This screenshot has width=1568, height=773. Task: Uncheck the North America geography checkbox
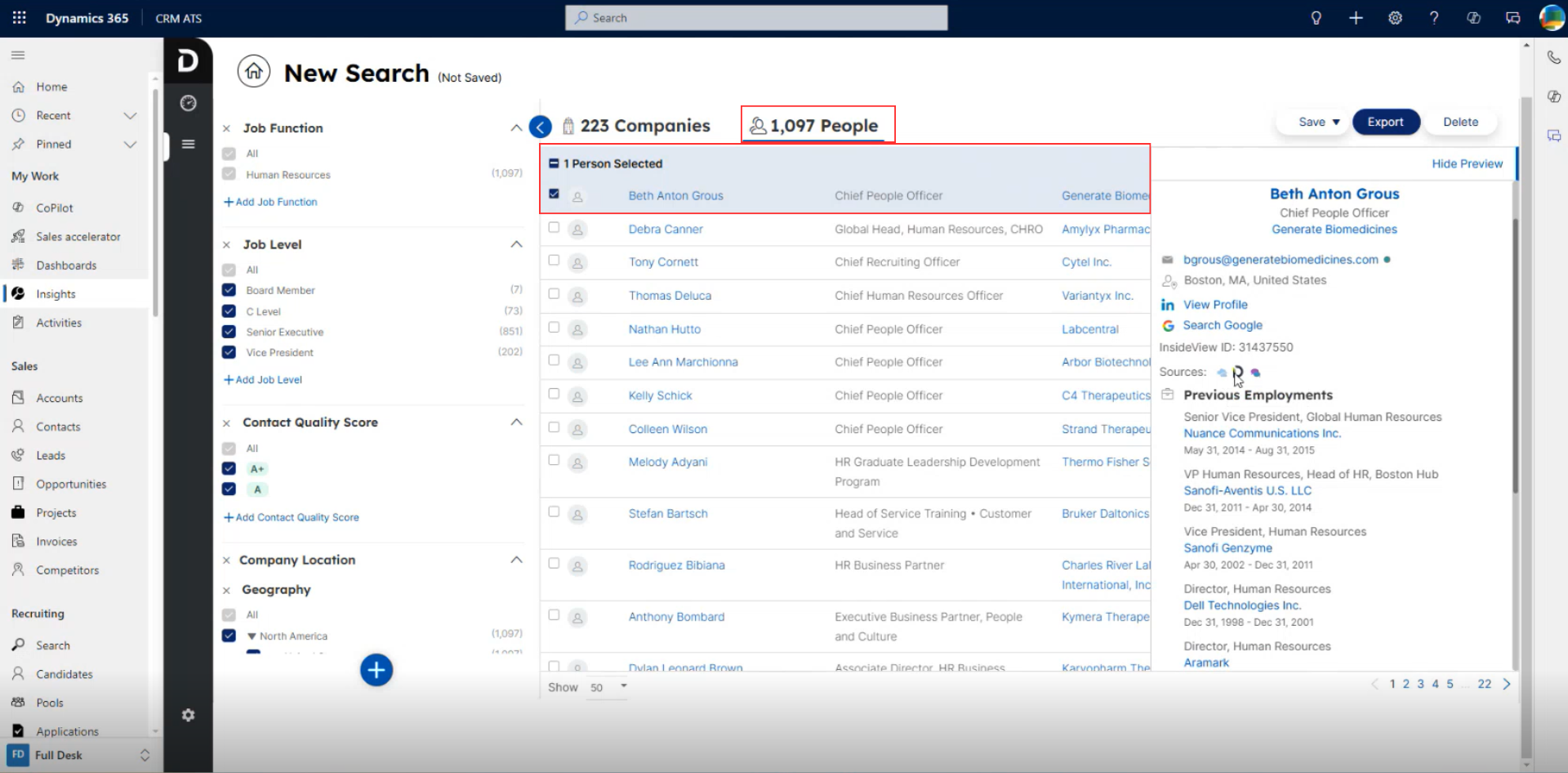coord(229,636)
